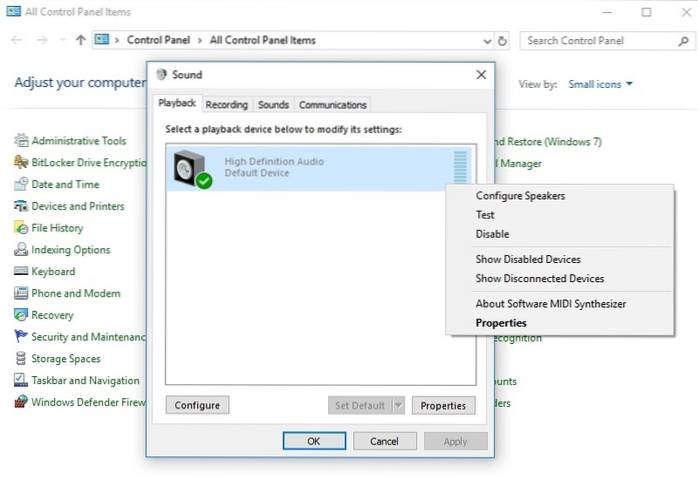Click the Phone and Modem icon
Image resolution: width=698 pixels, height=479 pixels.
tap(21, 293)
